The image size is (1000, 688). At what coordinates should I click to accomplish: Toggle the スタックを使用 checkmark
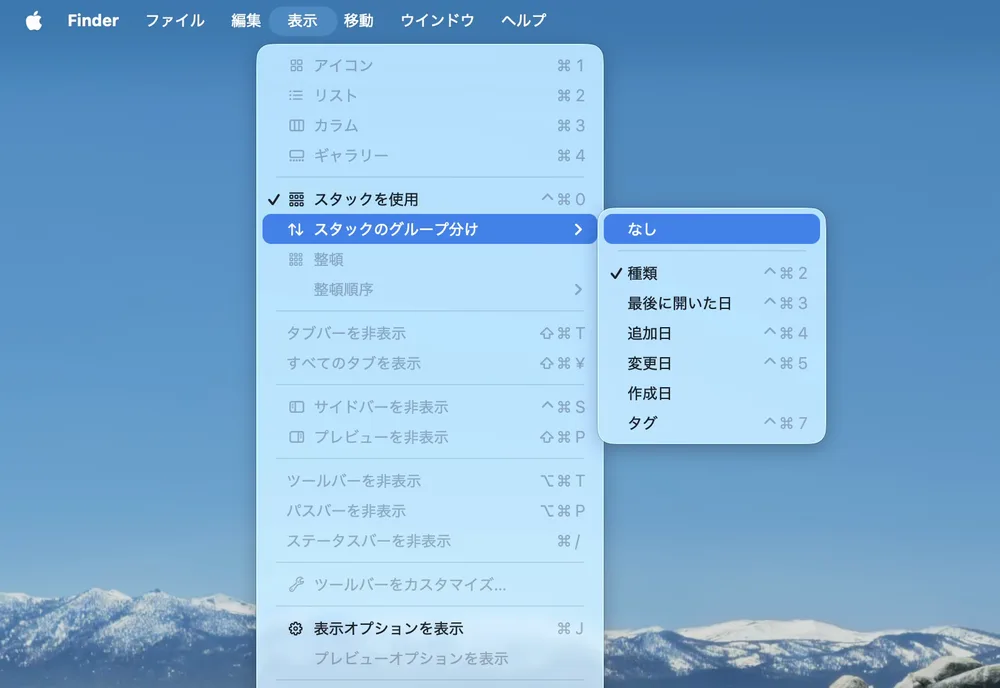[274, 200]
